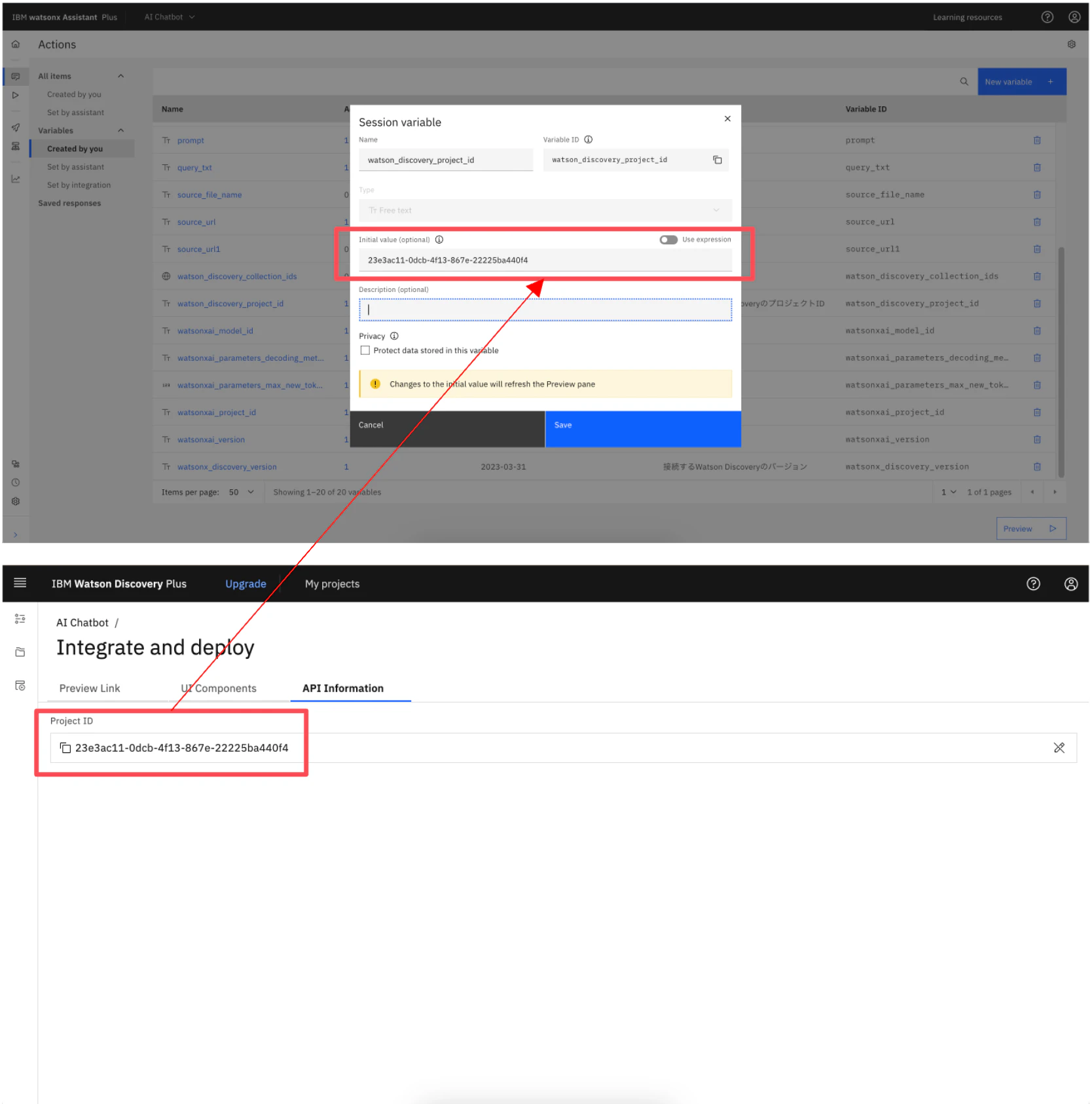
Task: Open Discovery sidebar integrate and deploy icon
Action: (20, 685)
